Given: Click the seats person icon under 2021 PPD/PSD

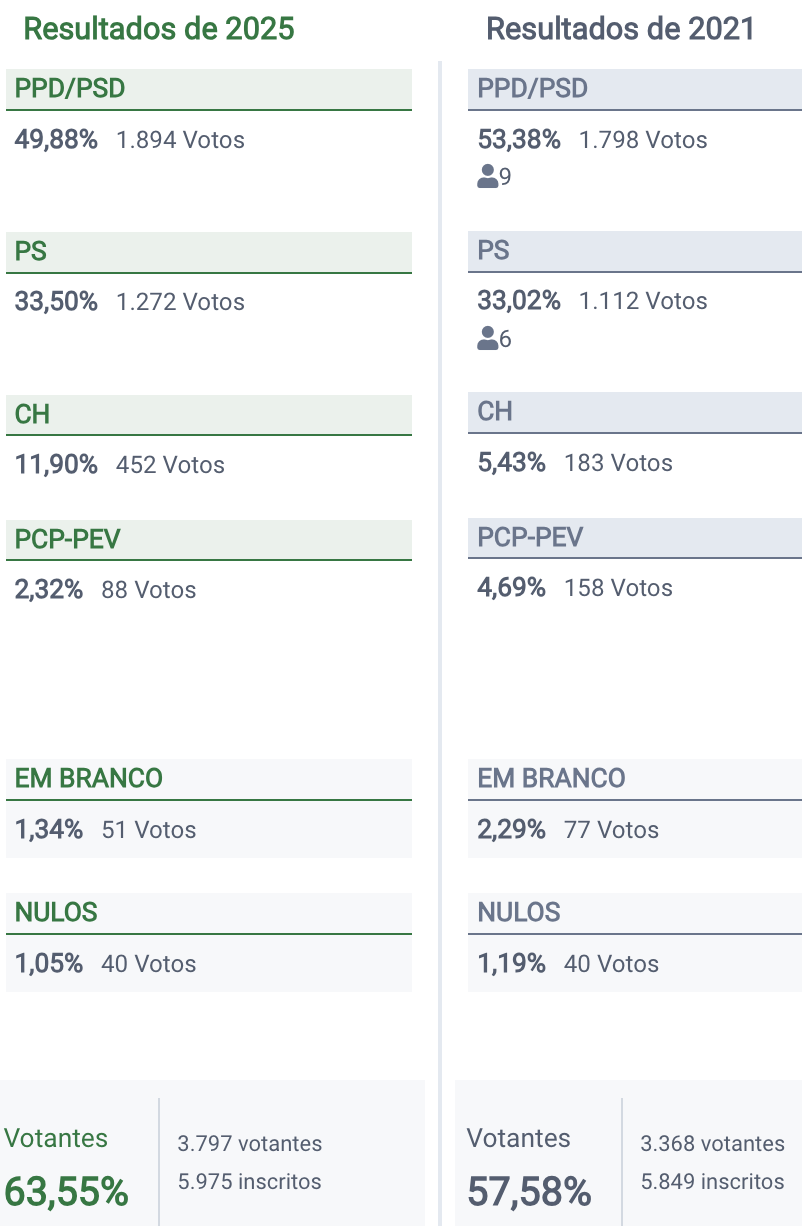Looking at the screenshot, I should pos(488,178).
